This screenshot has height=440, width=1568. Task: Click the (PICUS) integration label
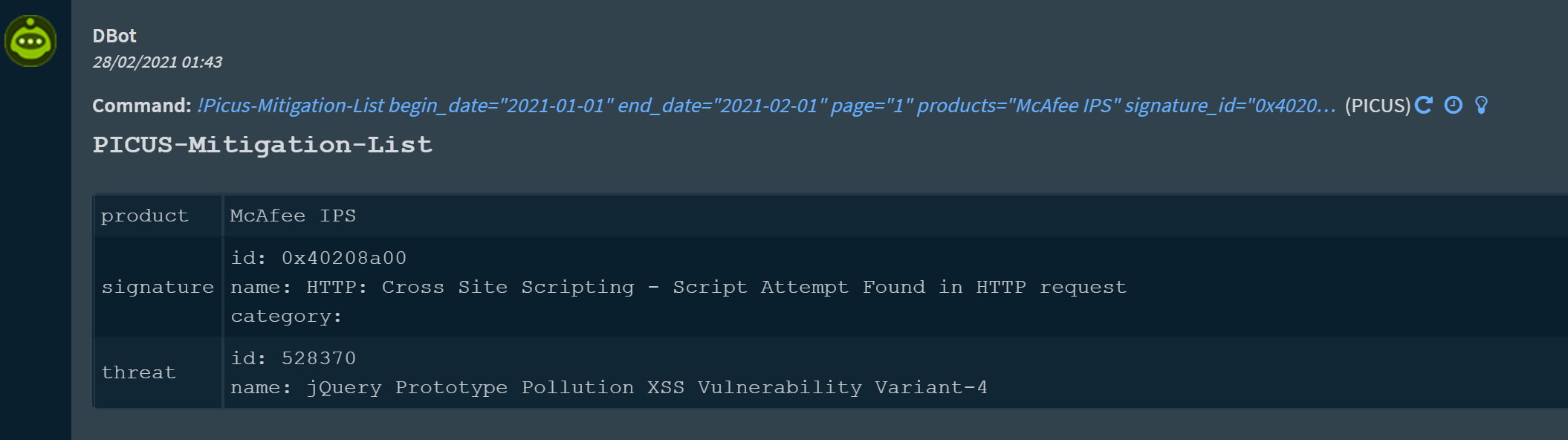1378,106
